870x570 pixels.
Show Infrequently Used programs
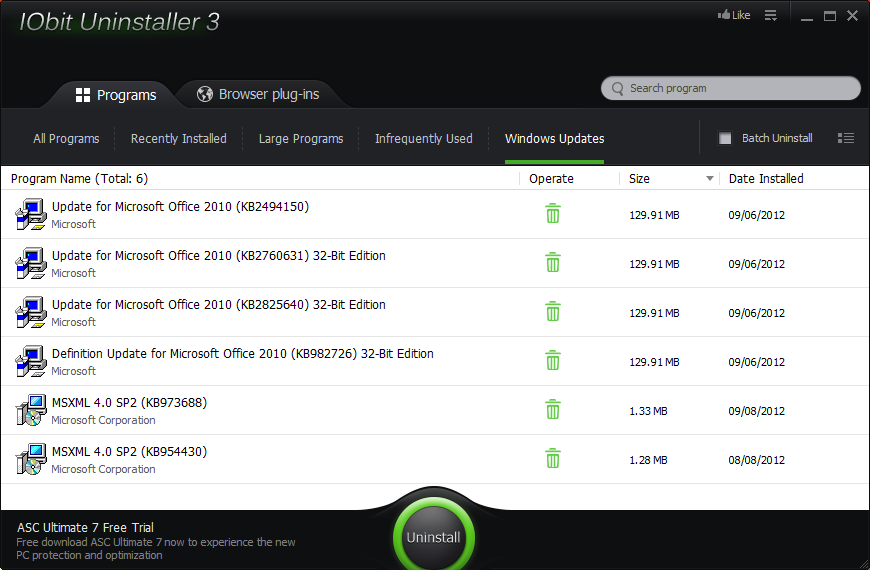coord(423,139)
